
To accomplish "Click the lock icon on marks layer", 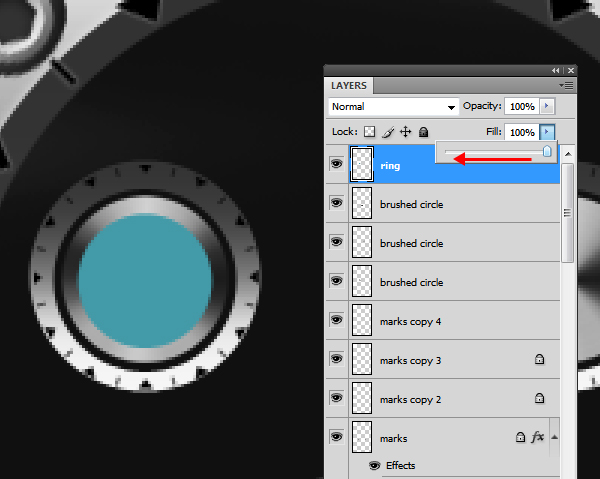I will (520, 437).
